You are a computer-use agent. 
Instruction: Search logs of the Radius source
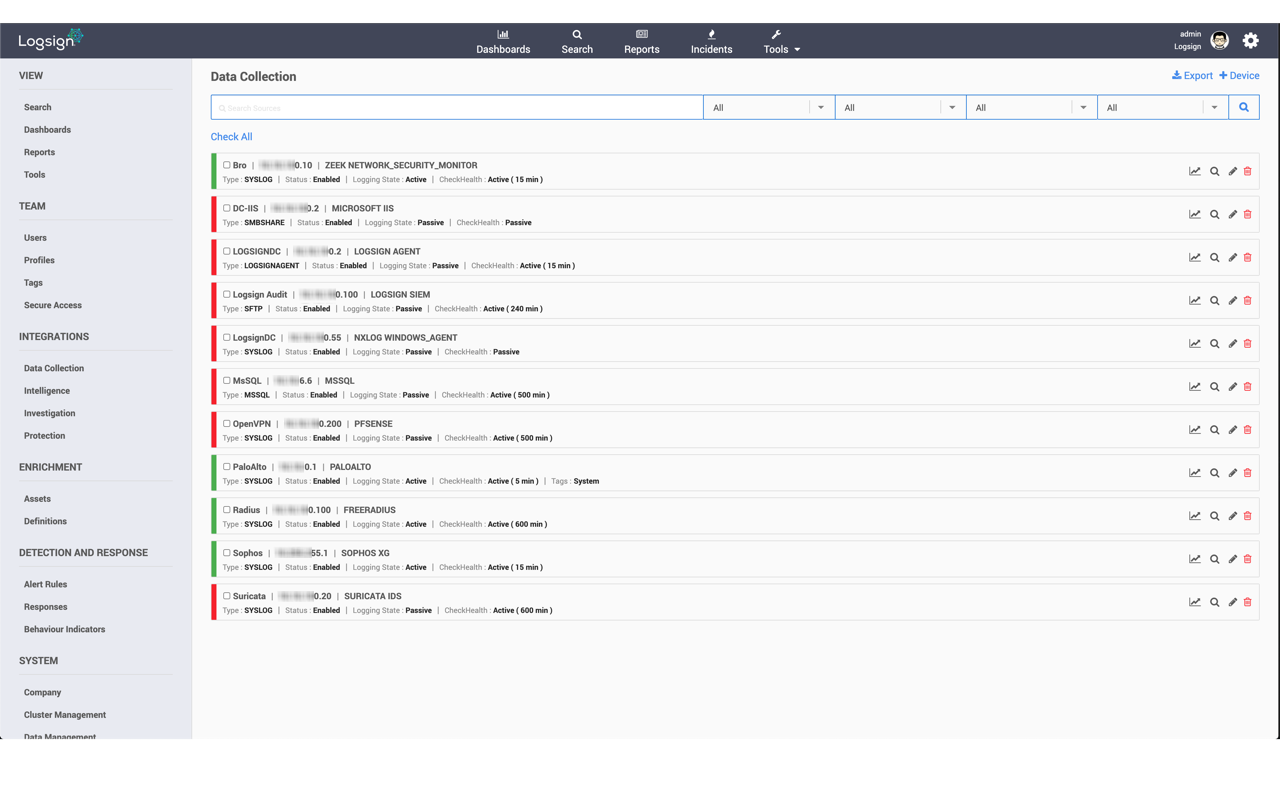click(1215, 515)
